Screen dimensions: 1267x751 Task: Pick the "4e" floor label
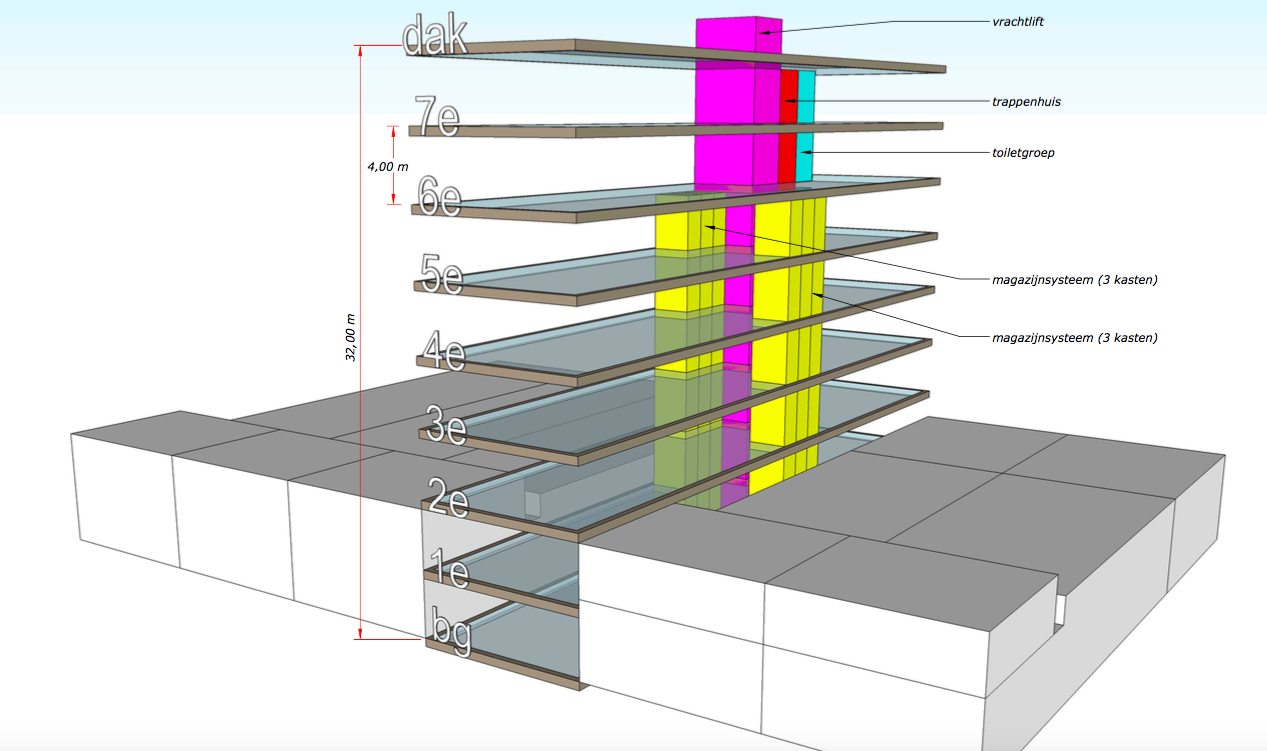(443, 351)
